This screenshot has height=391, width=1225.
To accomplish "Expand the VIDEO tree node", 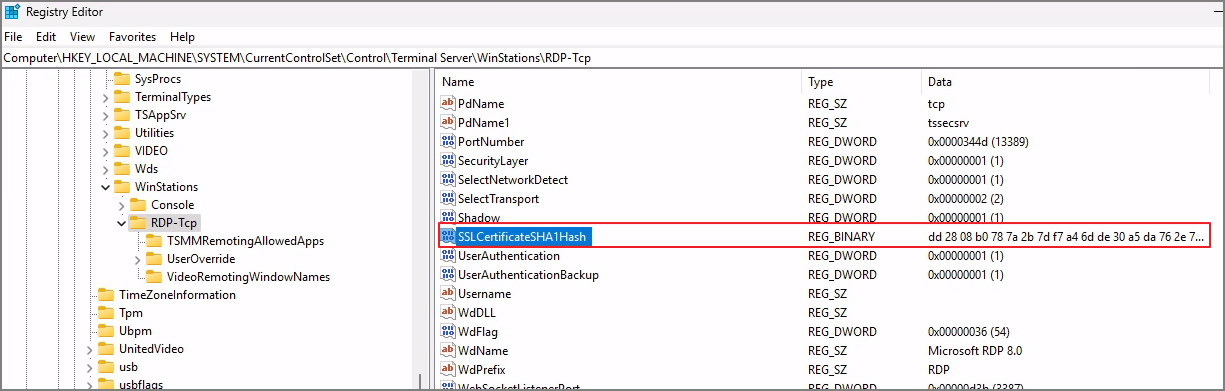I will tap(106, 151).
